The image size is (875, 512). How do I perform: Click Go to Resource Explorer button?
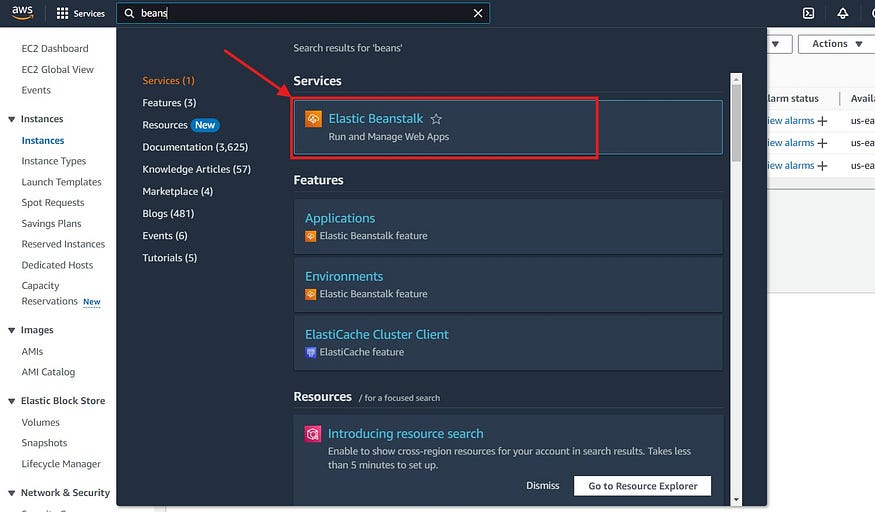(642, 486)
